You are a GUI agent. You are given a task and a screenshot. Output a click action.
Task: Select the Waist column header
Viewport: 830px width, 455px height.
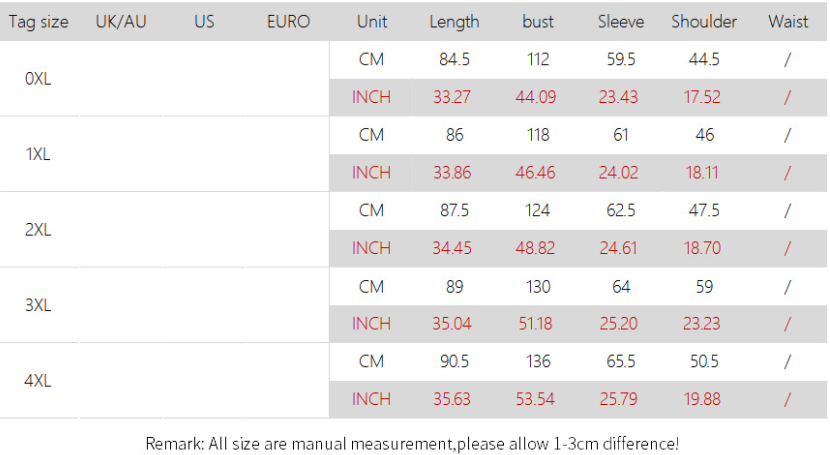click(788, 21)
